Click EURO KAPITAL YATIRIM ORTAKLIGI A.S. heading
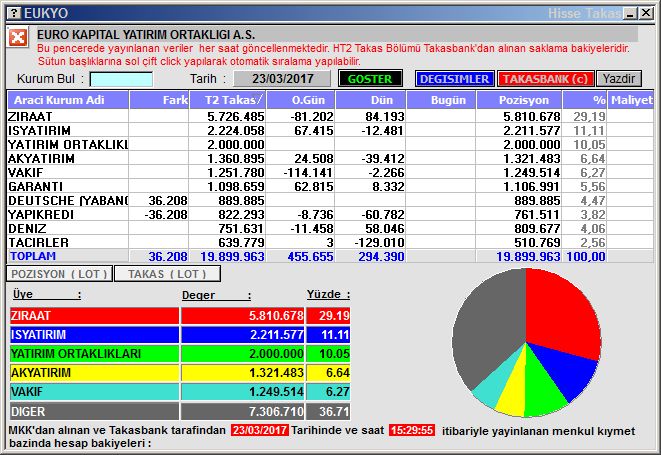Viewport: 661px width, 455px height. click(146, 35)
